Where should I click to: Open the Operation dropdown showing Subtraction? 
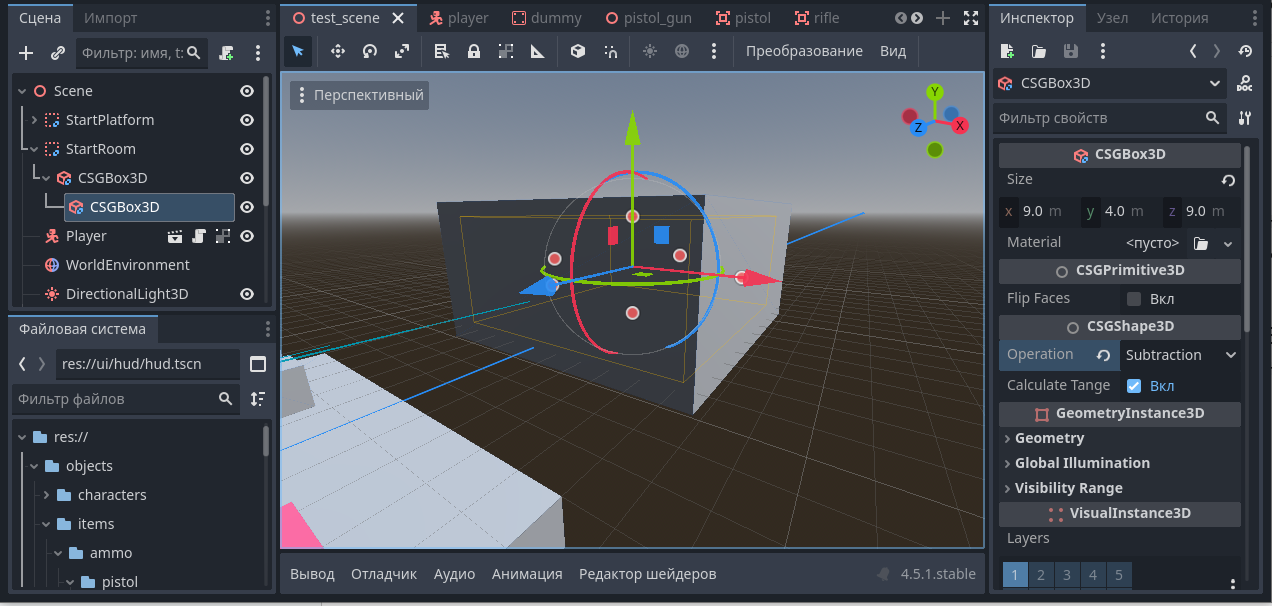[x=1180, y=355]
